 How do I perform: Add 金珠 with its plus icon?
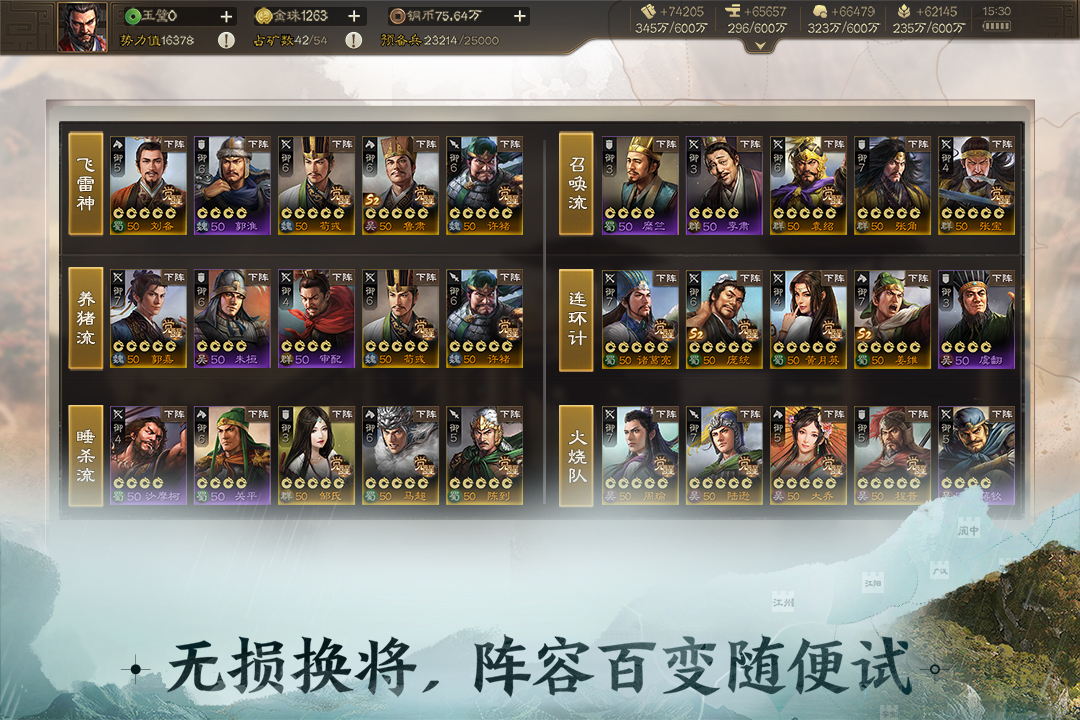[x=354, y=16]
